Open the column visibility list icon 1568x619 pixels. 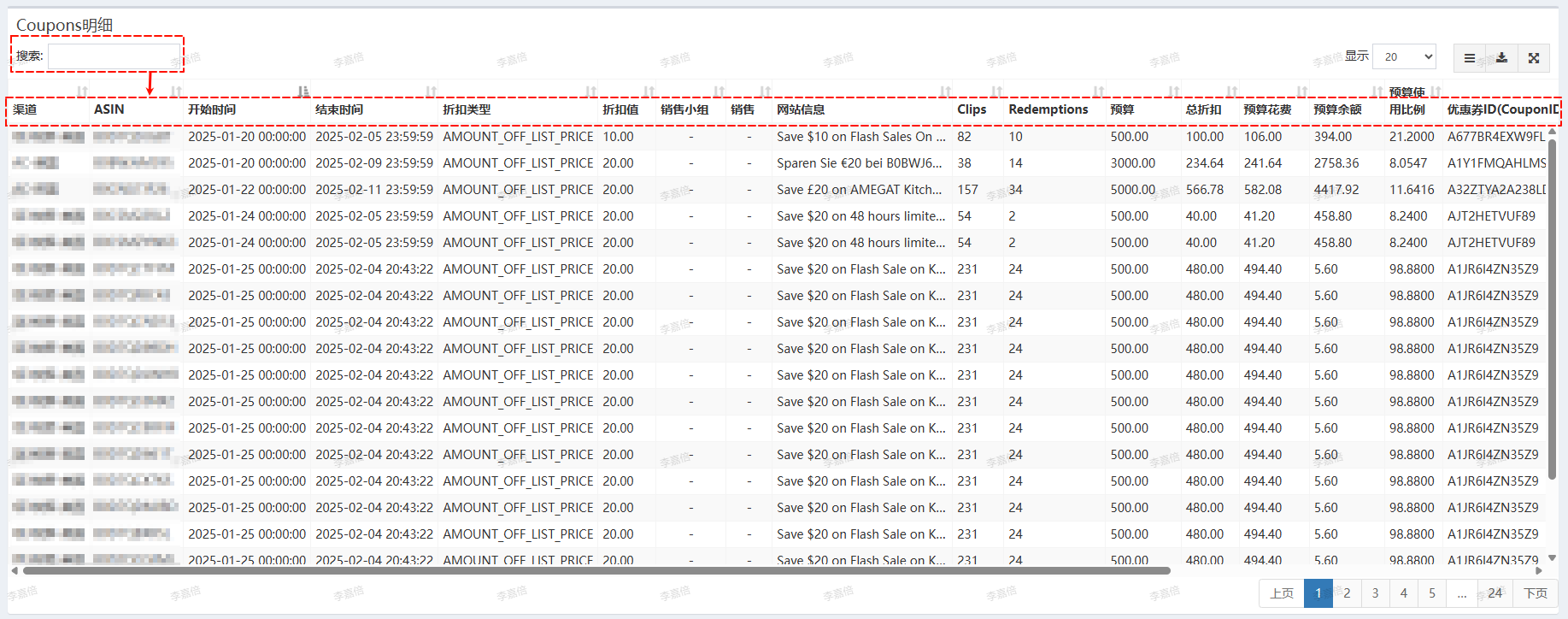tap(1470, 57)
